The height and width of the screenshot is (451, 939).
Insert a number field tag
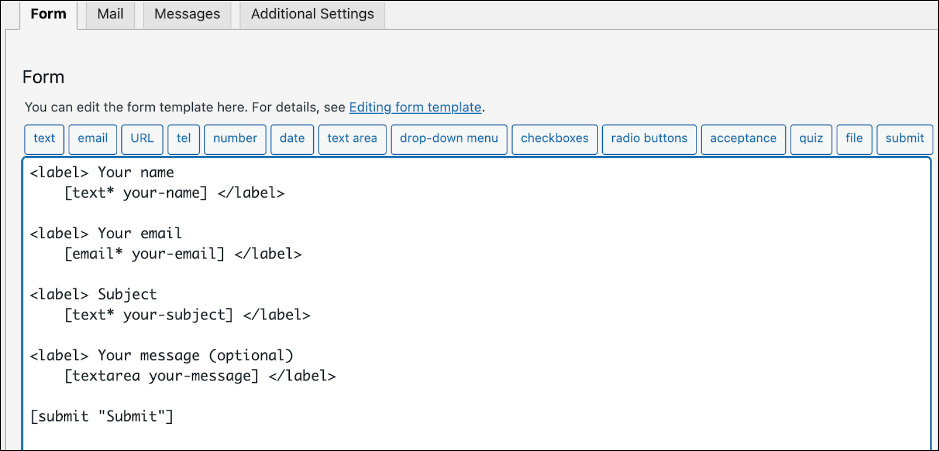235,139
